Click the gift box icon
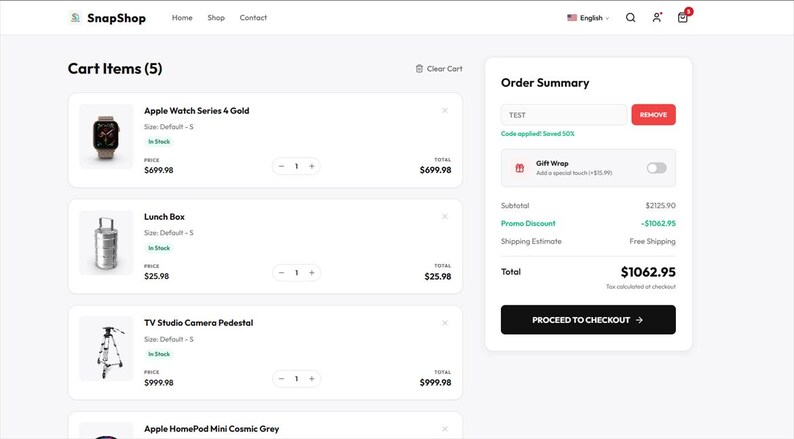The height and width of the screenshot is (439, 794). point(520,168)
